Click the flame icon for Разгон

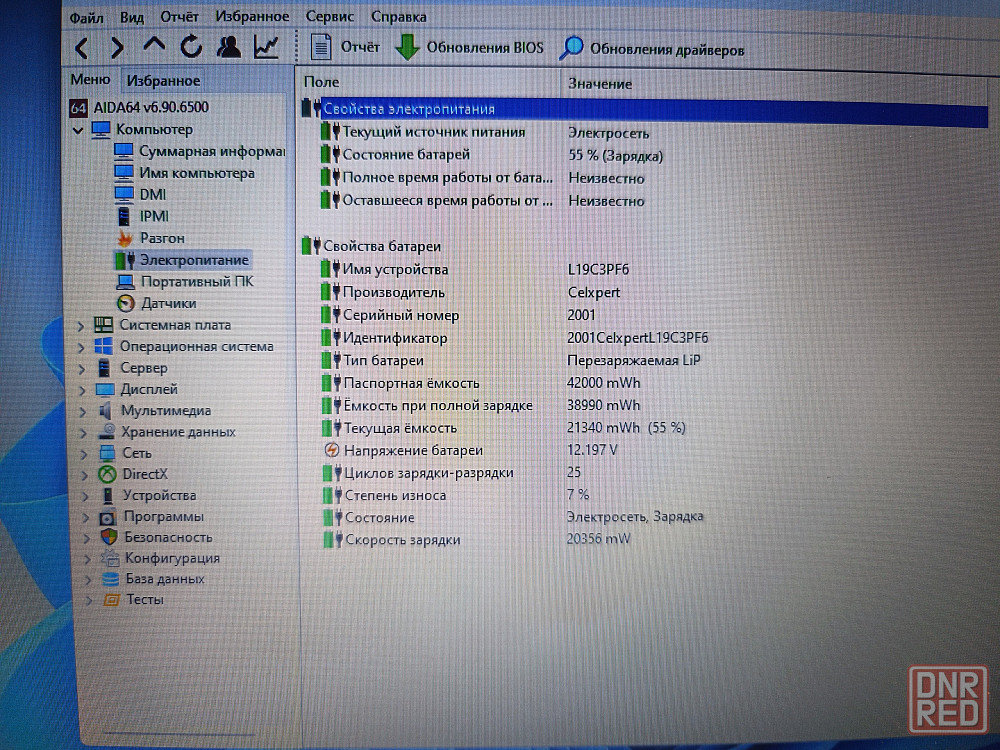tap(125, 238)
